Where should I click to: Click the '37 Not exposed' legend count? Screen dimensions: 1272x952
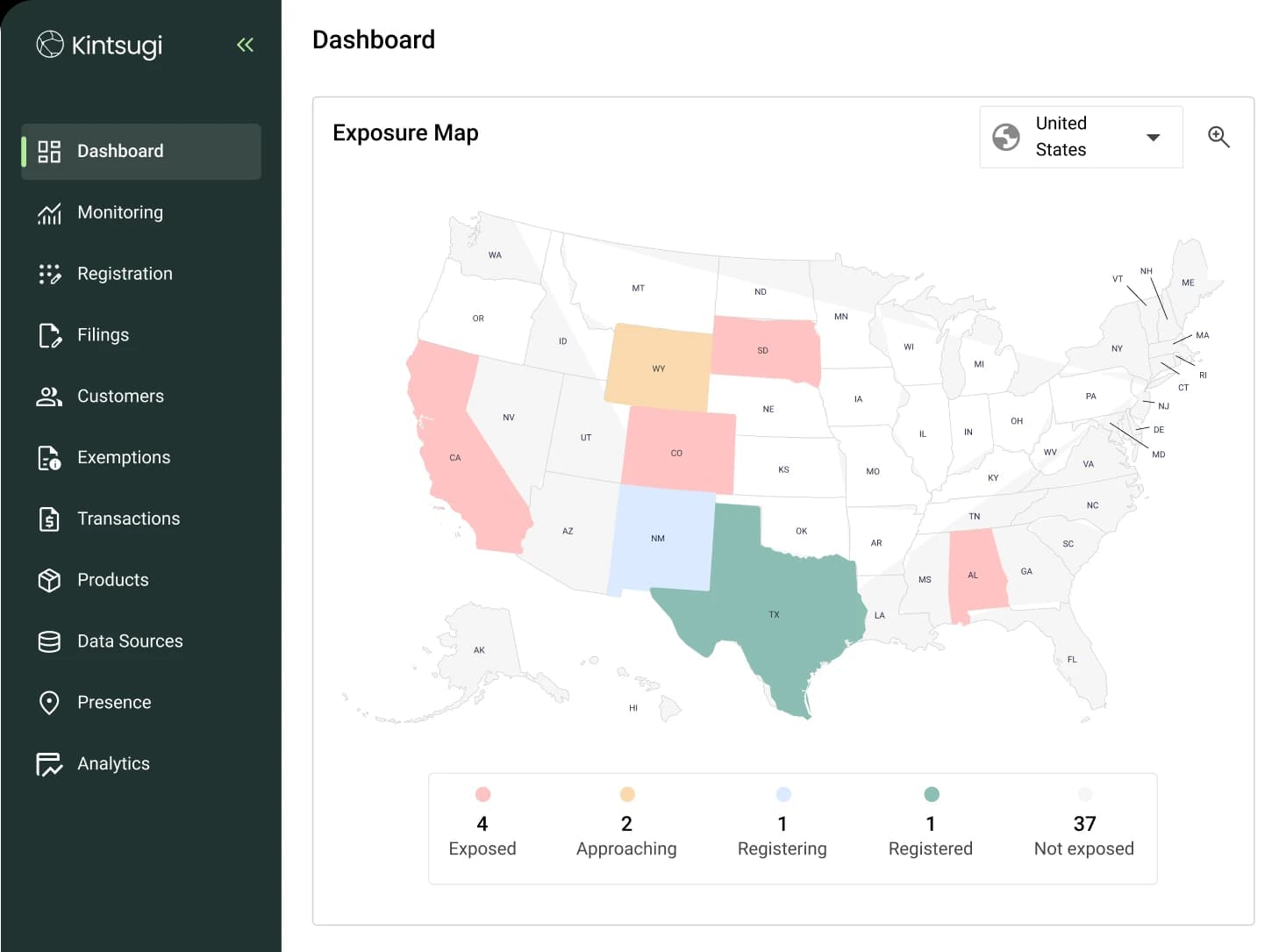1084,835
